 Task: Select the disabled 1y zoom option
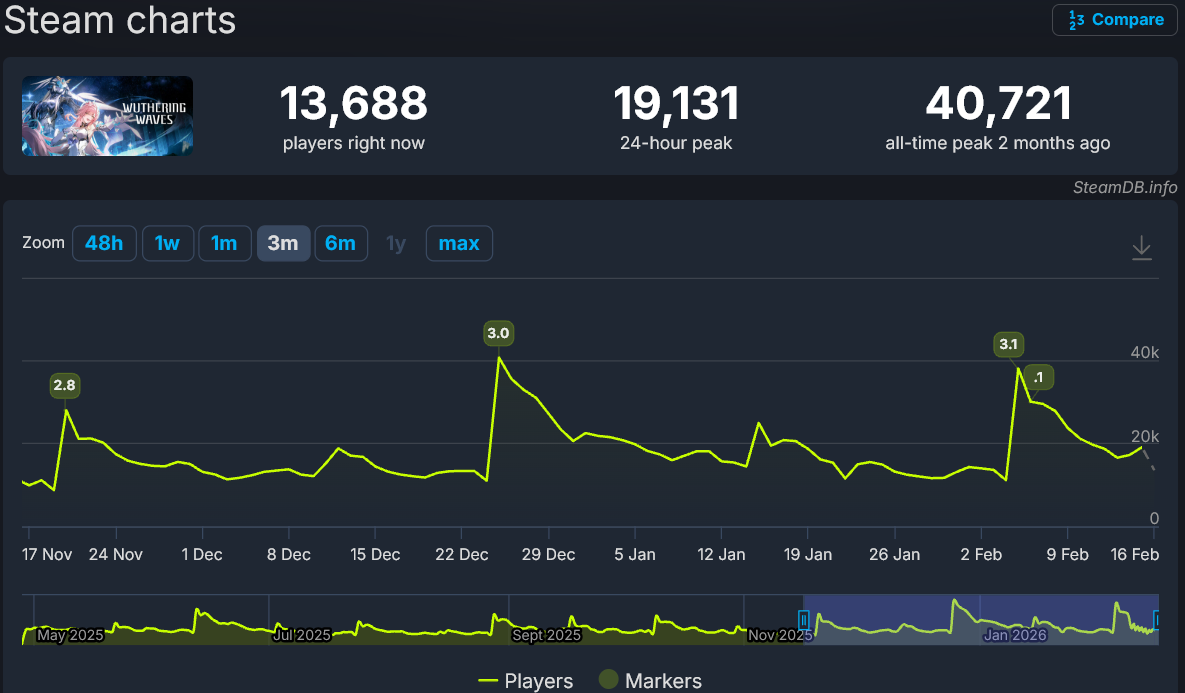point(396,243)
